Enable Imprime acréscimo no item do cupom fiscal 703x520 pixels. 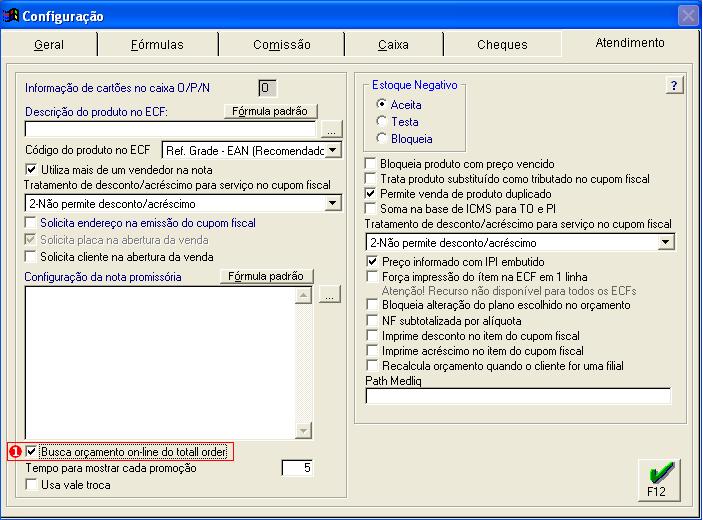pos(475,351)
